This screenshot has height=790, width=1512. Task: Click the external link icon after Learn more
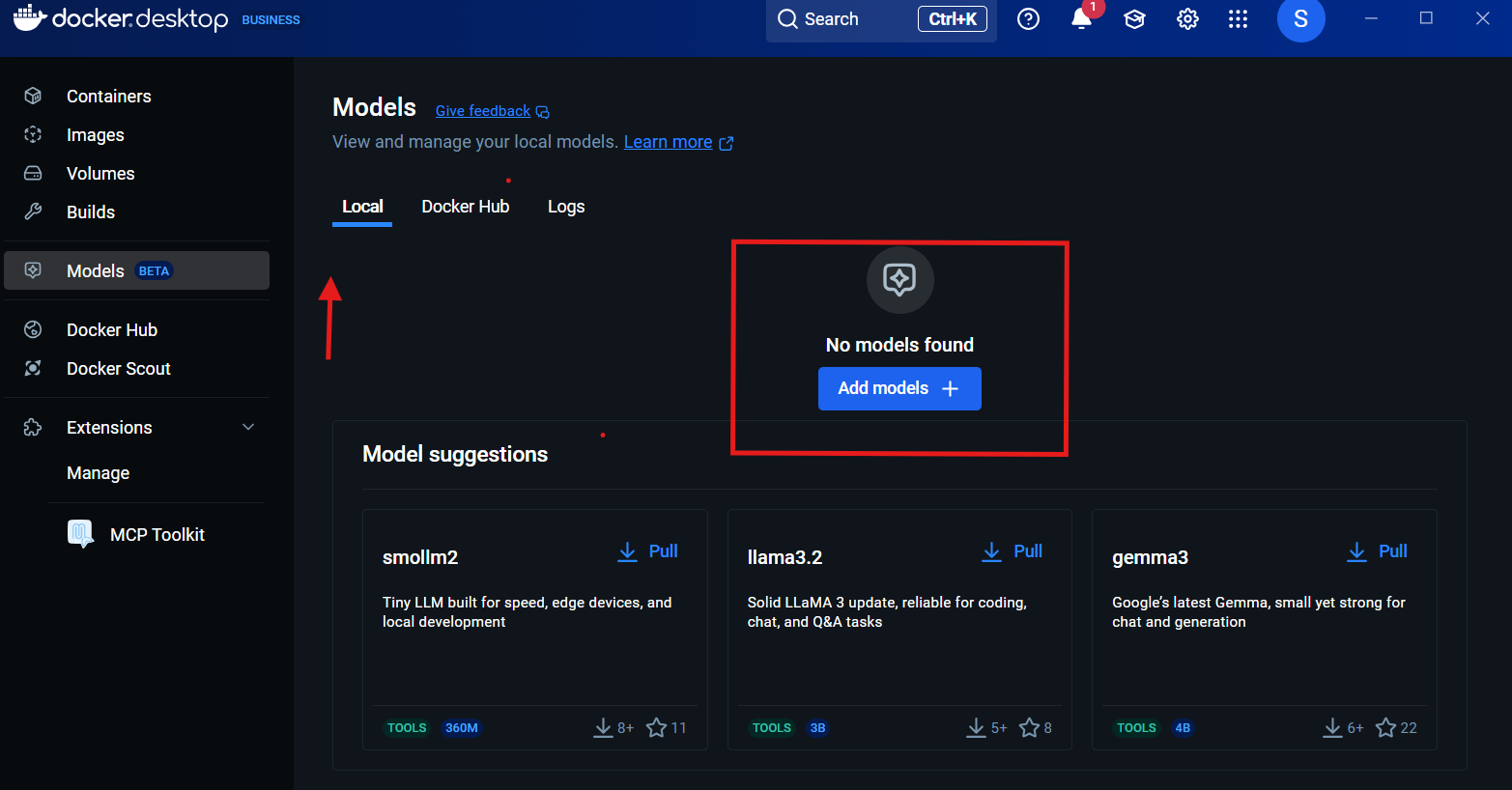727,143
